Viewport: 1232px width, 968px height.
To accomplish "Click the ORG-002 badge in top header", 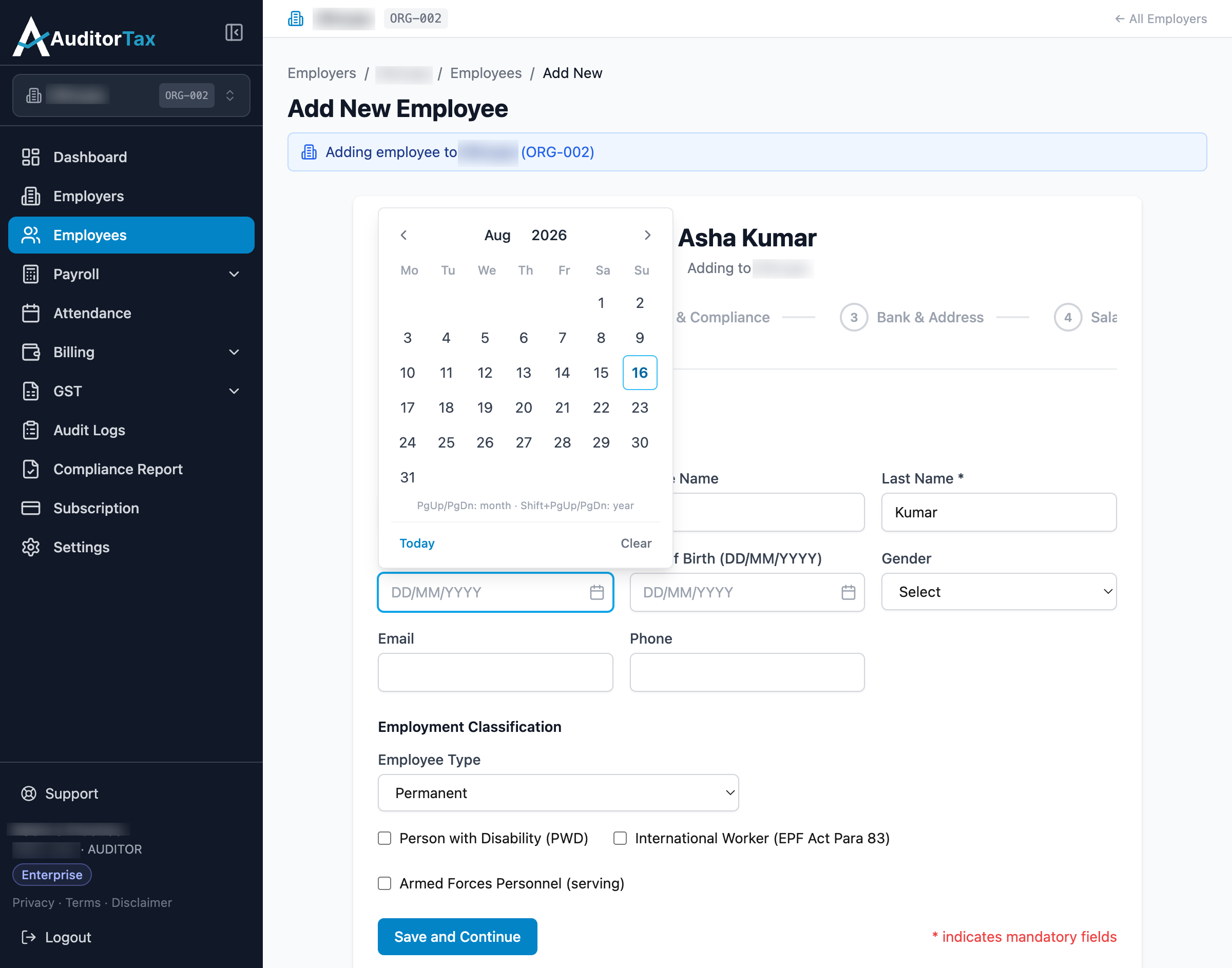I will point(415,18).
